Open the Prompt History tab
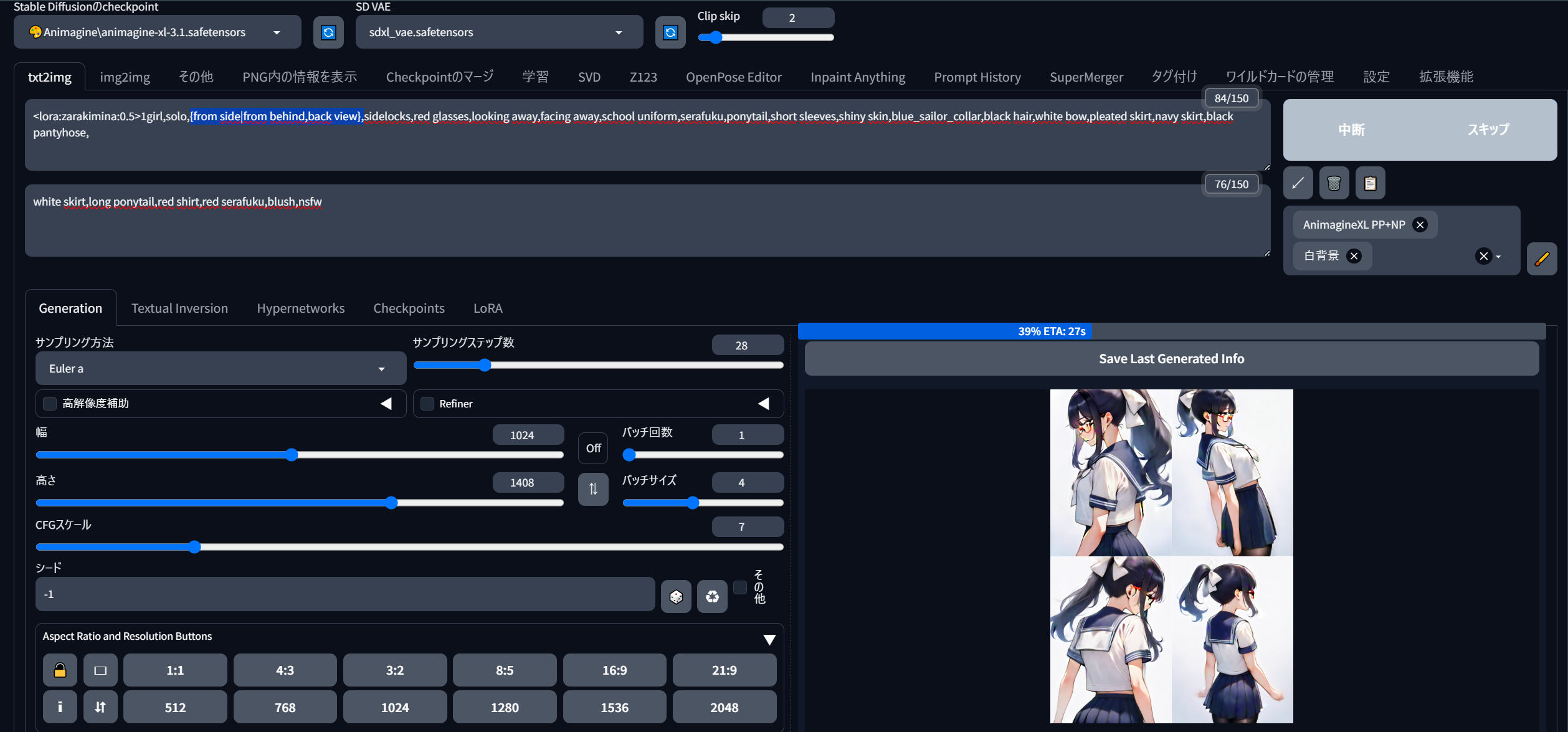This screenshot has height=732, width=1568. pos(977,77)
